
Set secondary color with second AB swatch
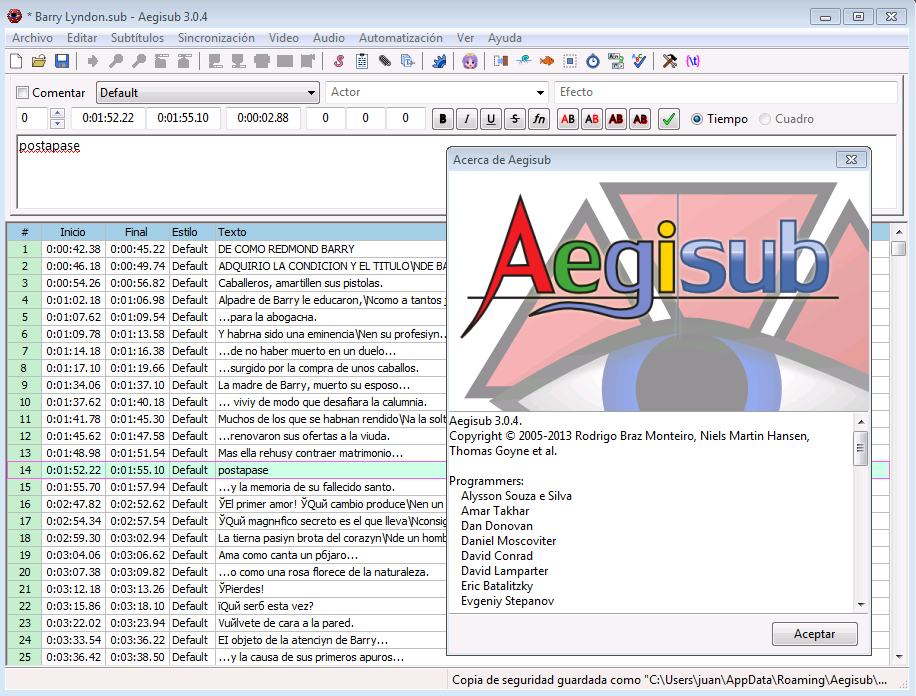click(x=592, y=119)
